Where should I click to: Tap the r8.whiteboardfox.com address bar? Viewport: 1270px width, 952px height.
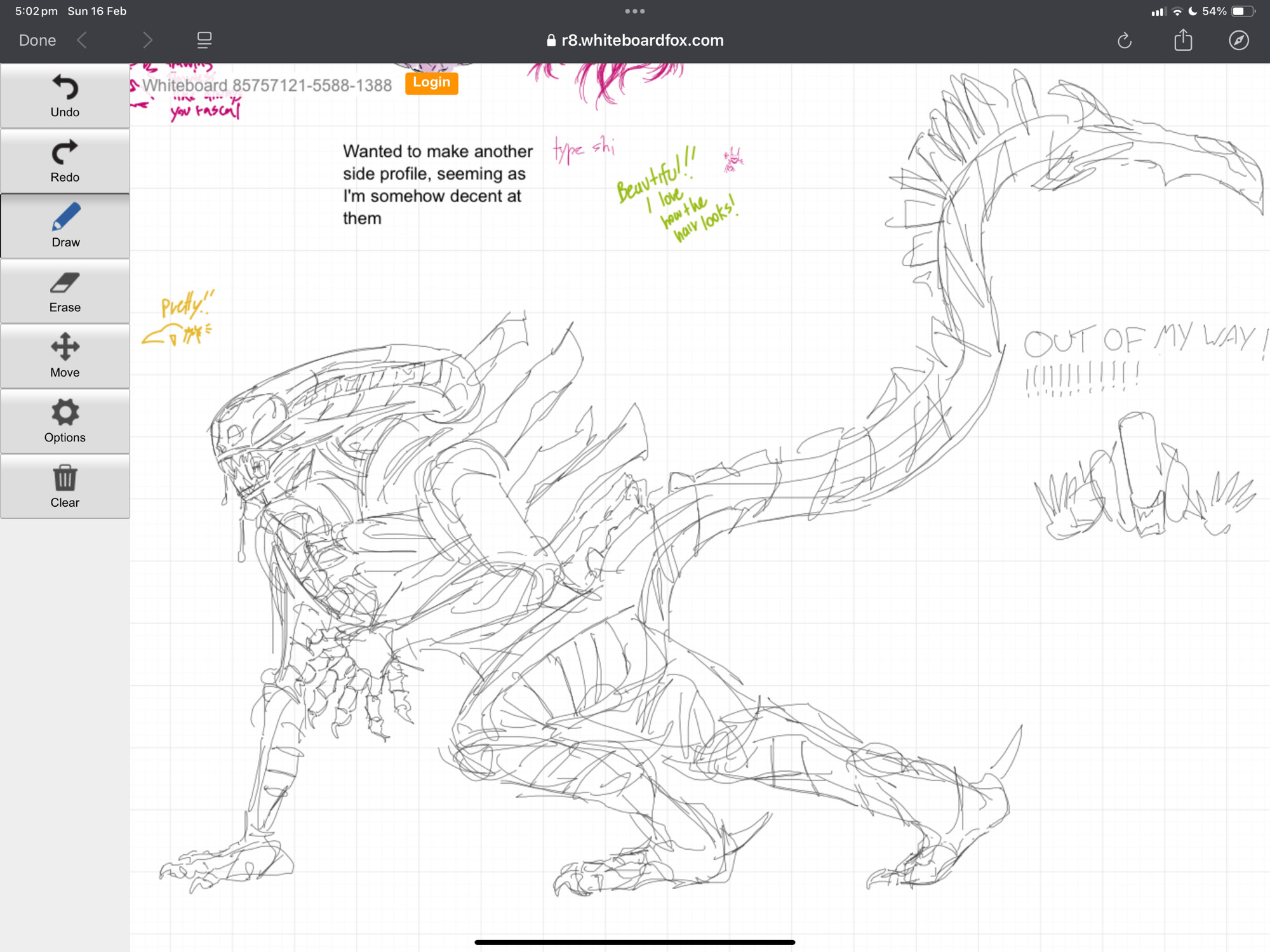(x=635, y=41)
